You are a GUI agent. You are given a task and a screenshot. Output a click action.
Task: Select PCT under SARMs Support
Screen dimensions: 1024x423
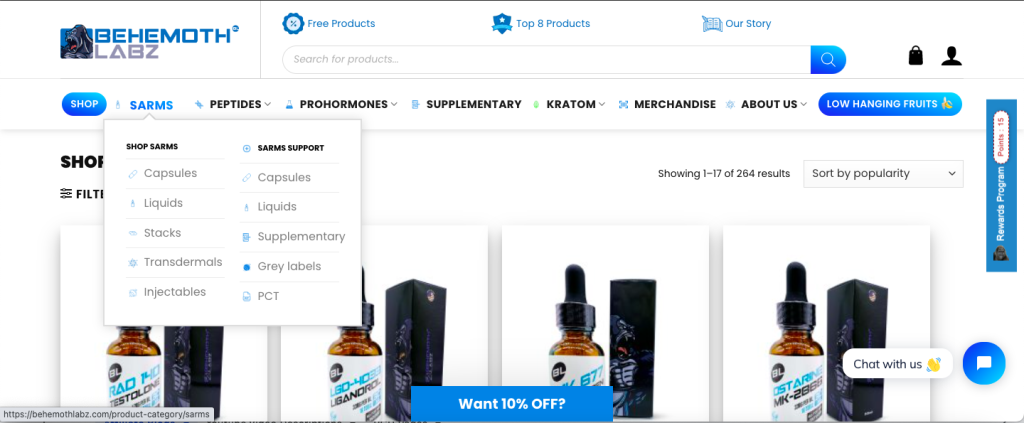(268, 296)
